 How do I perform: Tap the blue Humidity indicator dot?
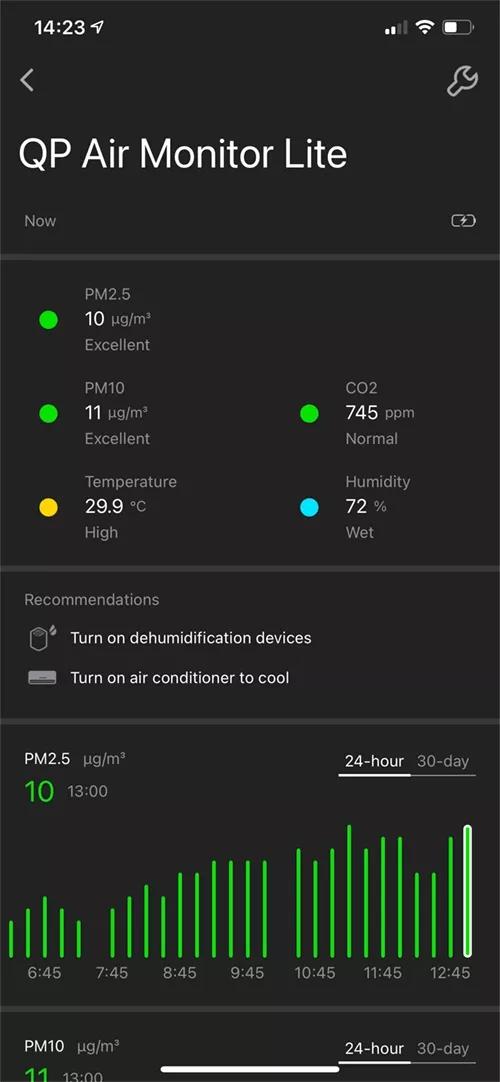[310, 508]
